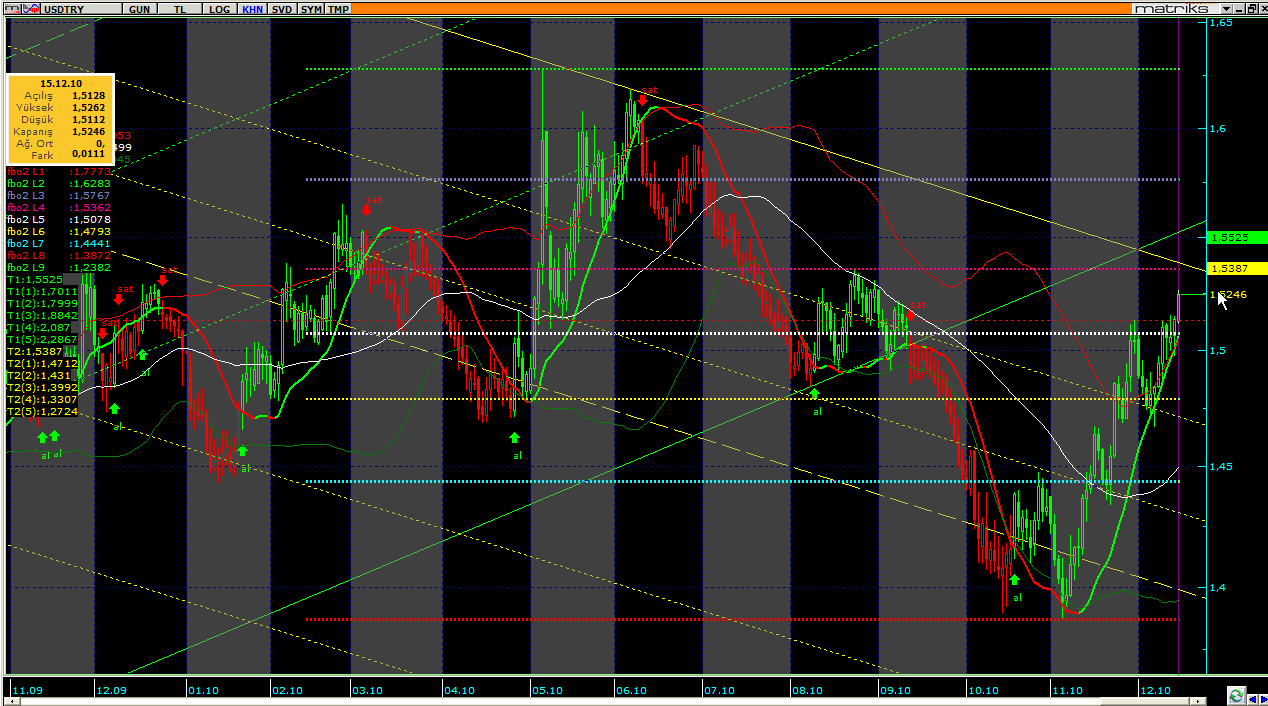This screenshot has height=706, width=1268.
Task: Toggle the LOG scale button
Action: (219, 9)
